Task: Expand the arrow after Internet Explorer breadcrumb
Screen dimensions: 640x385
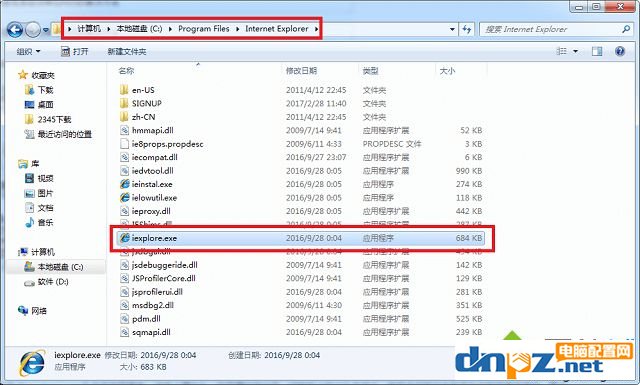Action: pyautogui.click(x=316, y=29)
